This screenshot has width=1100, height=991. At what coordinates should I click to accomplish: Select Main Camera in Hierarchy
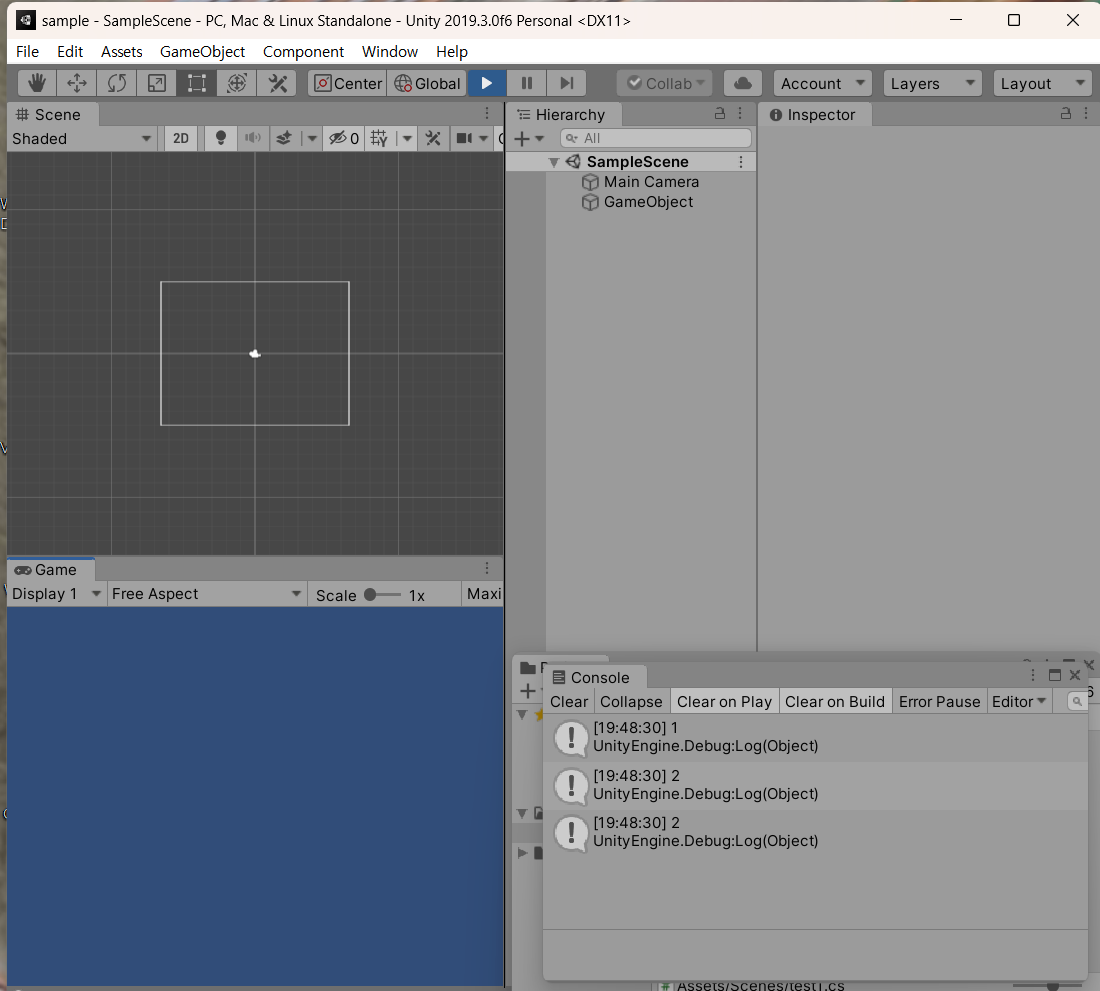pyautogui.click(x=651, y=182)
